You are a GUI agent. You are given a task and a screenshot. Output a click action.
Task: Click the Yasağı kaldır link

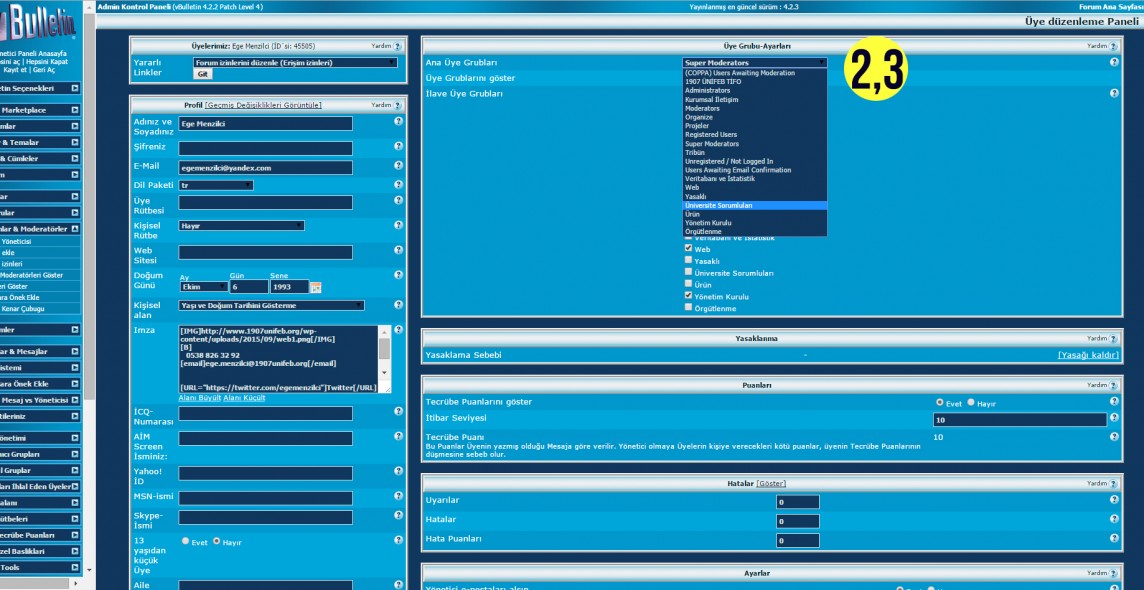click(1088, 355)
